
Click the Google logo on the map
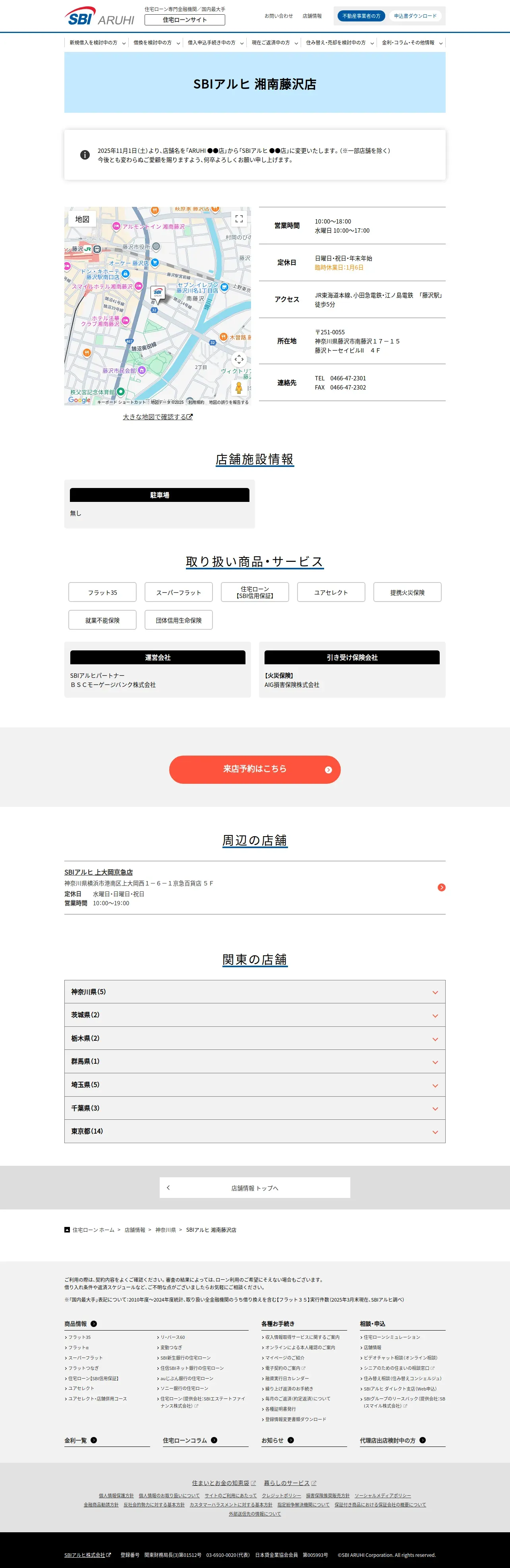tap(79, 400)
